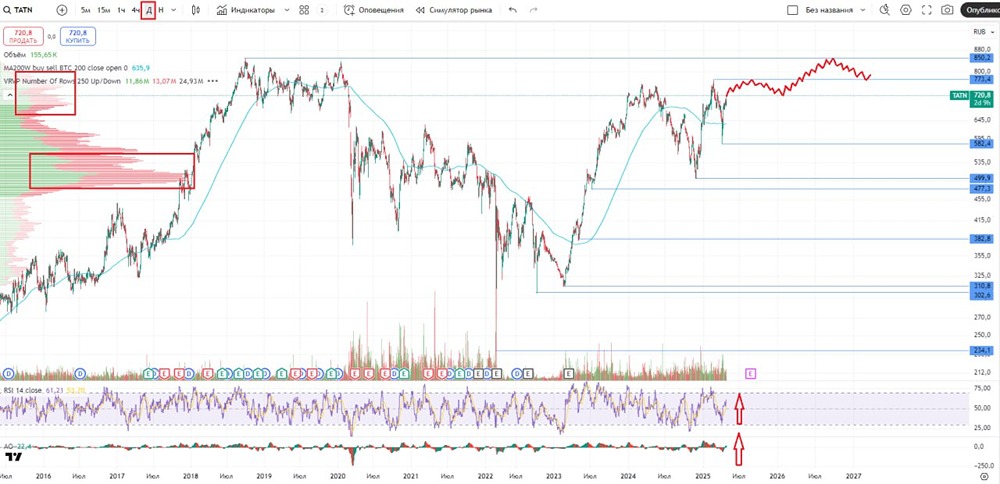This screenshot has width=1000, height=484.
Task: Click the 850,2 price level label
Action: pos(982,57)
